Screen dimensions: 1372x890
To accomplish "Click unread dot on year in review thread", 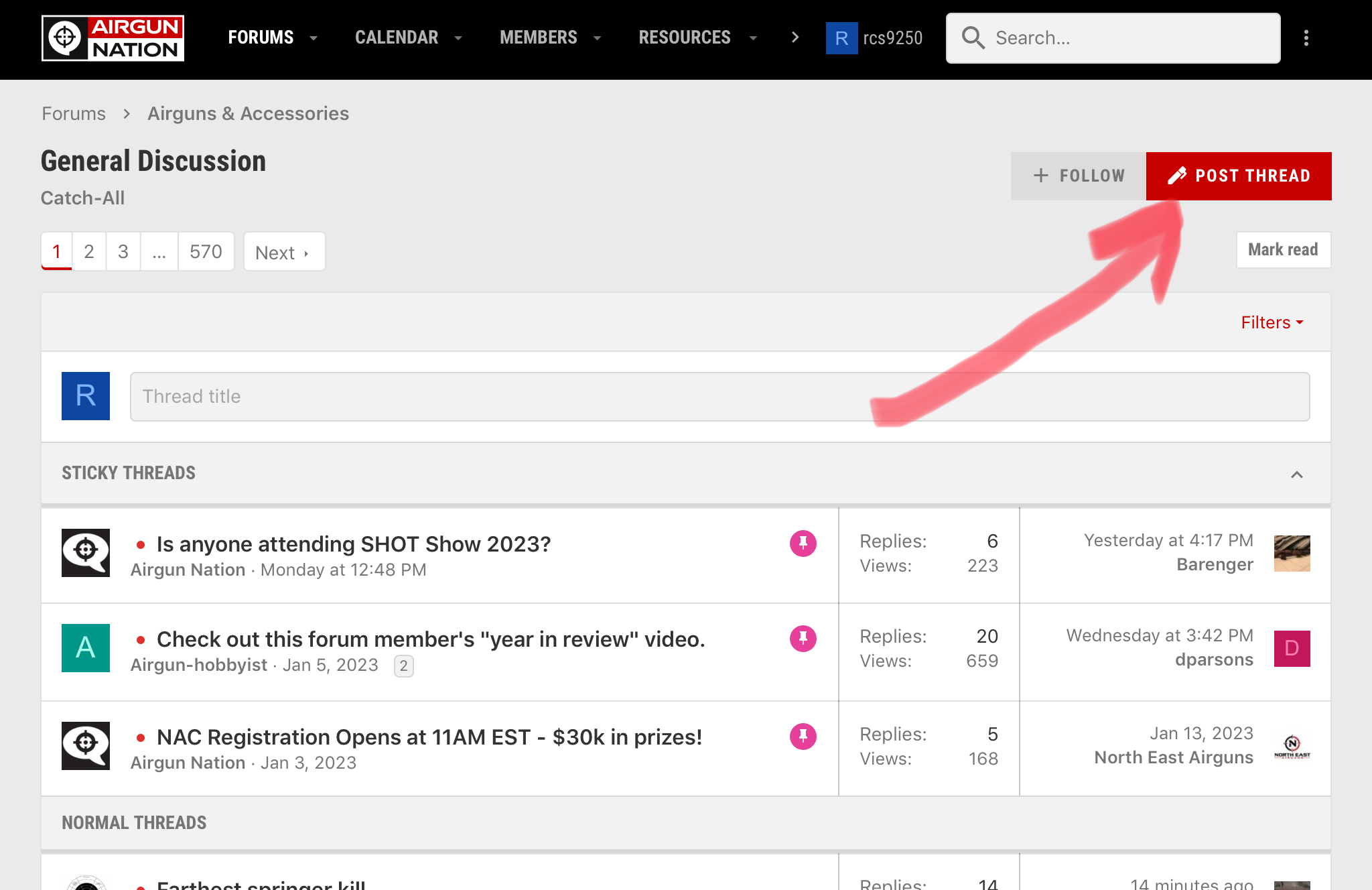I will tap(141, 640).
